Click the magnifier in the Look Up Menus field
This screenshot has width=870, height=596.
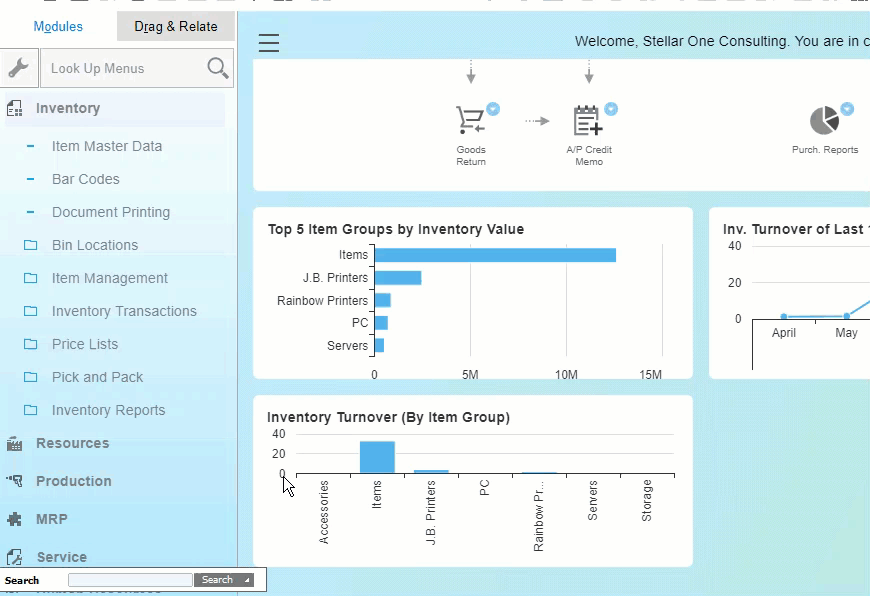pos(216,68)
